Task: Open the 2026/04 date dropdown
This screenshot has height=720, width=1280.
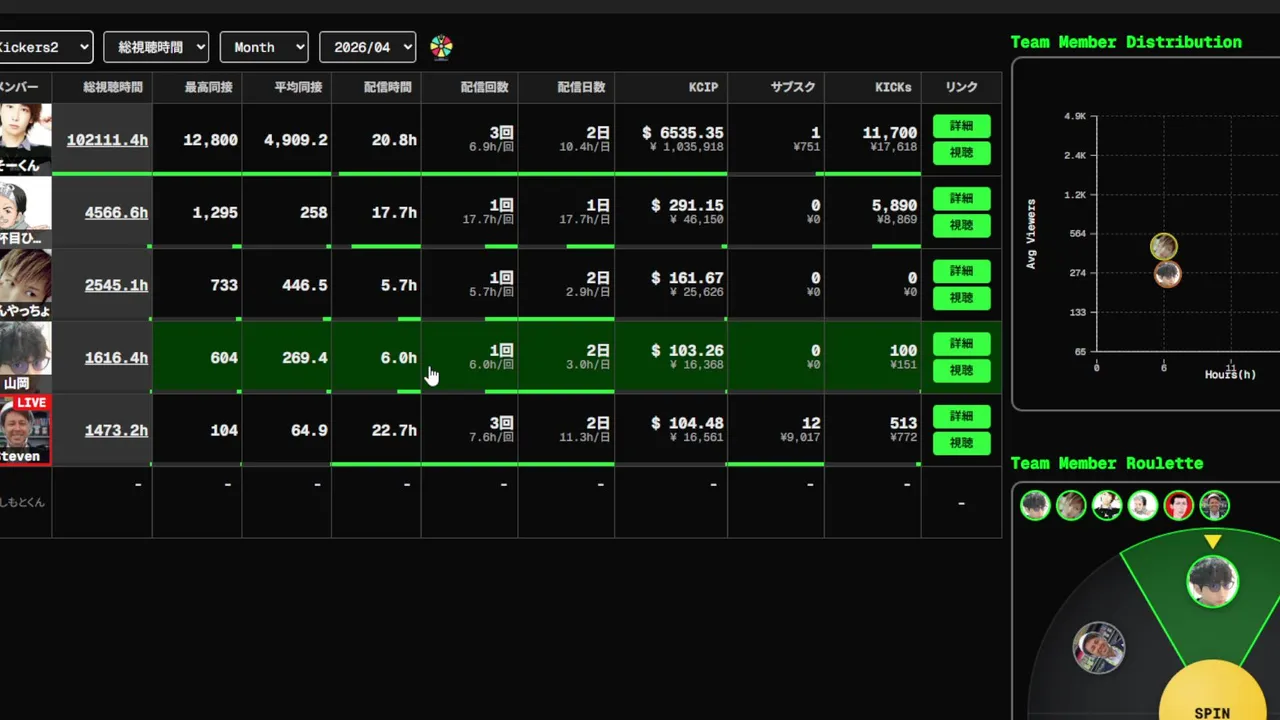Action: click(x=367, y=47)
